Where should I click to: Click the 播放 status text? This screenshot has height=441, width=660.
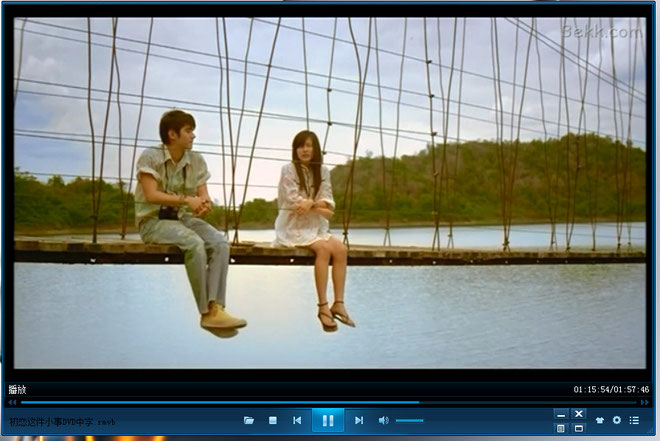click(x=17, y=390)
